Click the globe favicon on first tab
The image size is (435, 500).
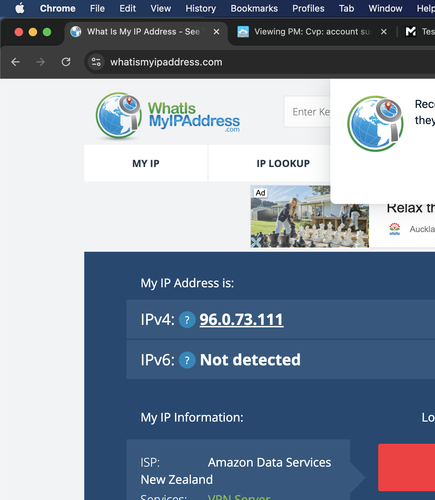tap(76, 32)
